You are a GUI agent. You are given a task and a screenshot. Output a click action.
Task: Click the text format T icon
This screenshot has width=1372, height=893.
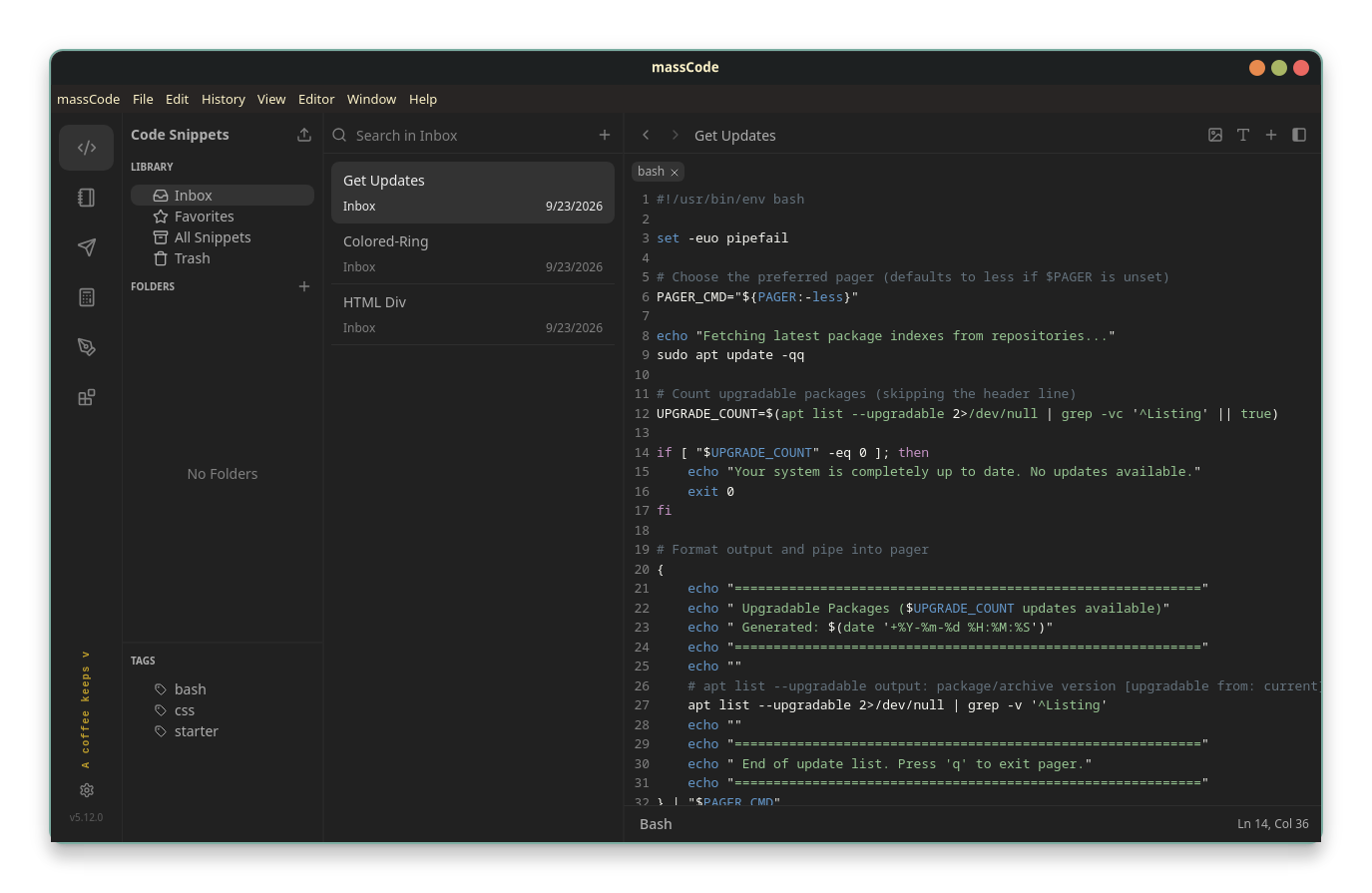coord(1243,135)
